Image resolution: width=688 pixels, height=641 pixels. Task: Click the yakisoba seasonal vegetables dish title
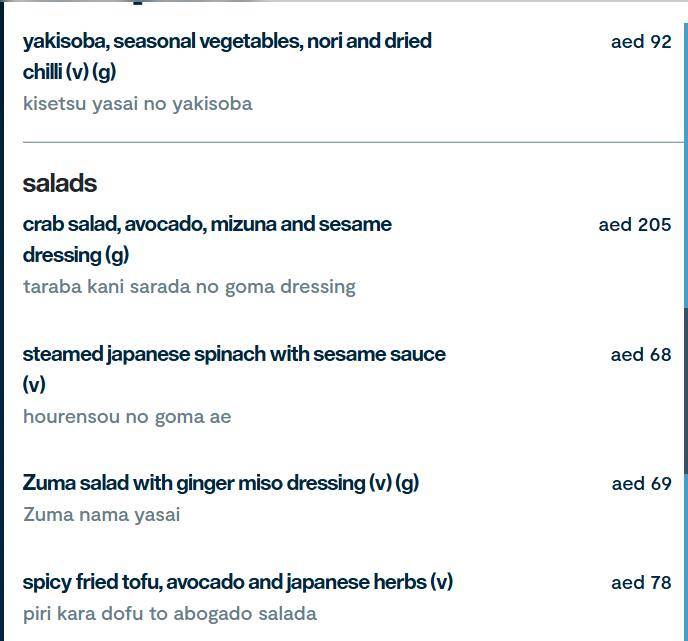[x=227, y=41]
